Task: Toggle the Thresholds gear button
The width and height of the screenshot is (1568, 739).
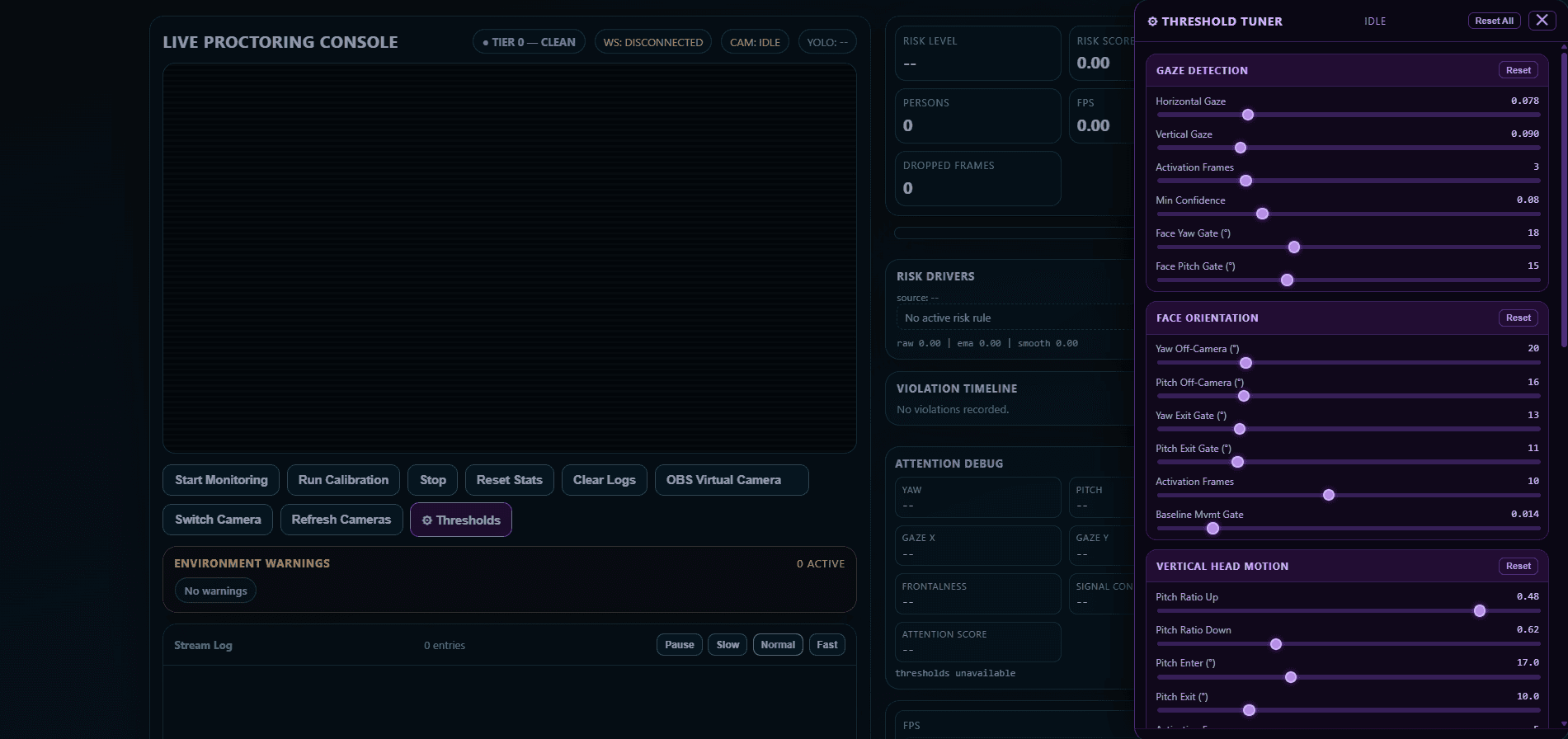Action: click(461, 520)
